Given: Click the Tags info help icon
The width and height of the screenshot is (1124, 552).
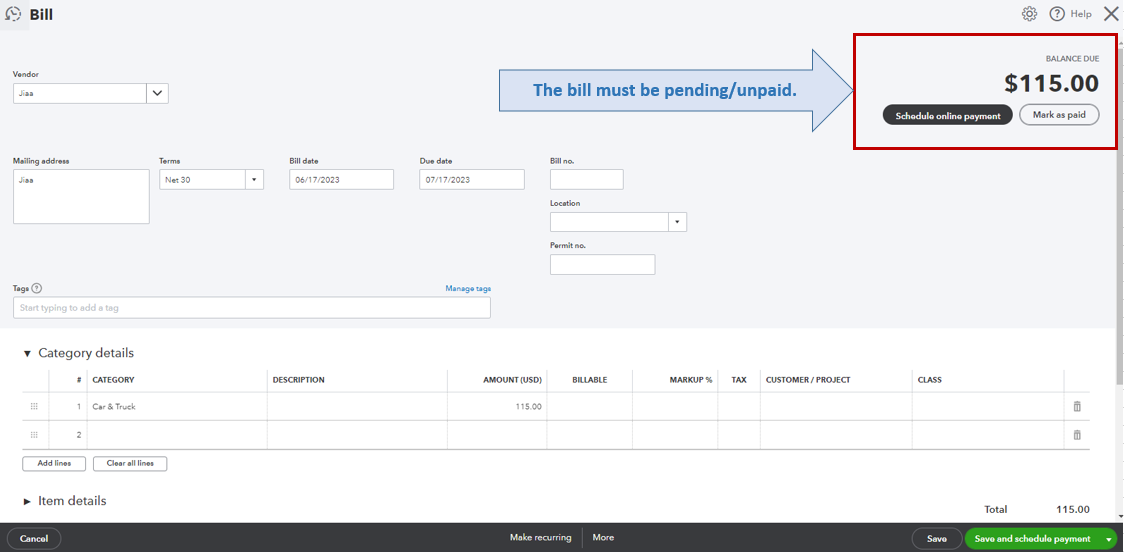Looking at the screenshot, I should click(37, 288).
